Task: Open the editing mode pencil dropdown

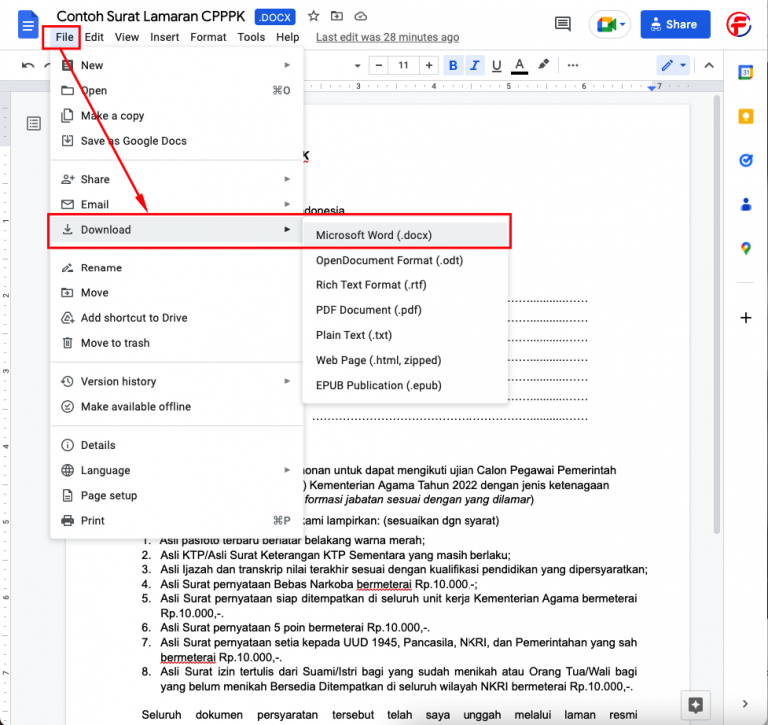Action: point(673,65)
